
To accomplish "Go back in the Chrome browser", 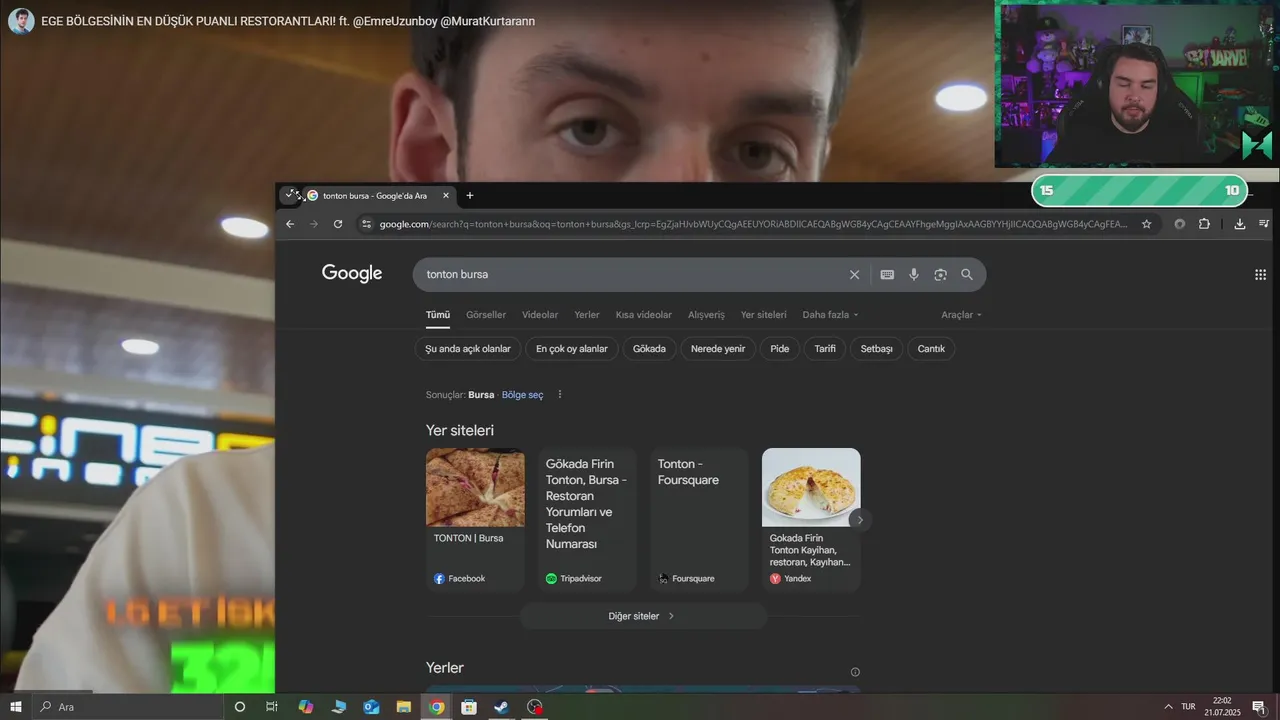I will (290, 224).
